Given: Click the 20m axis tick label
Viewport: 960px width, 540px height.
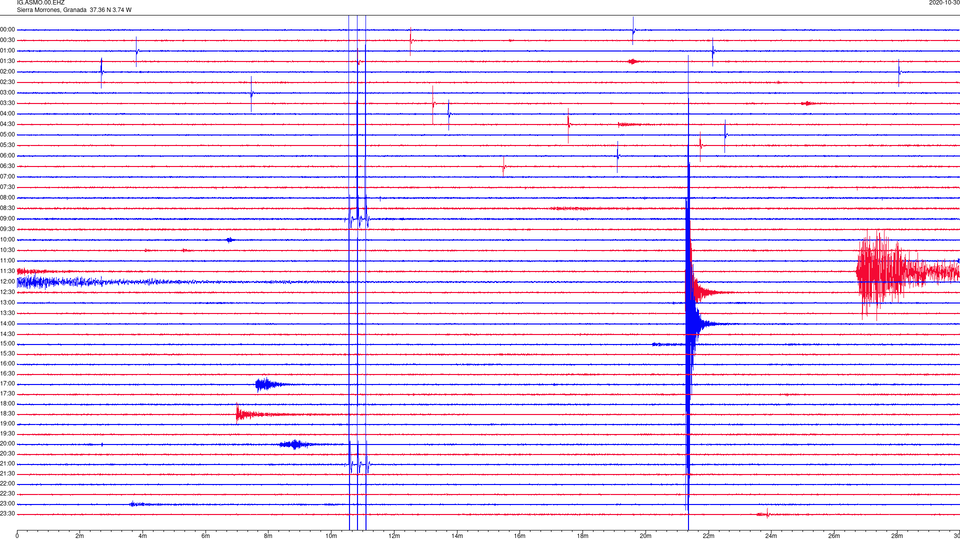Looking at the screenshot, I should click(x=645, y=536).
